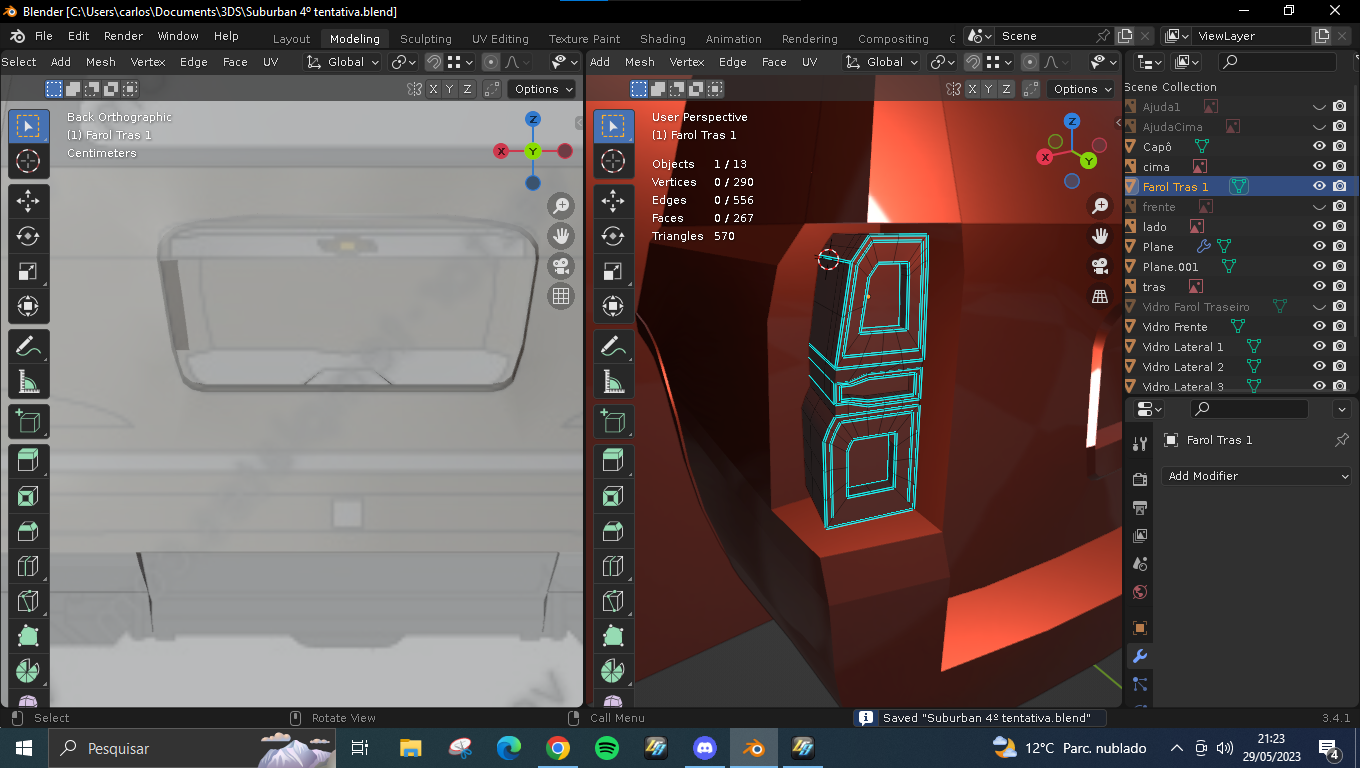Toggle X mirror in the left viewport

(433, 89)
